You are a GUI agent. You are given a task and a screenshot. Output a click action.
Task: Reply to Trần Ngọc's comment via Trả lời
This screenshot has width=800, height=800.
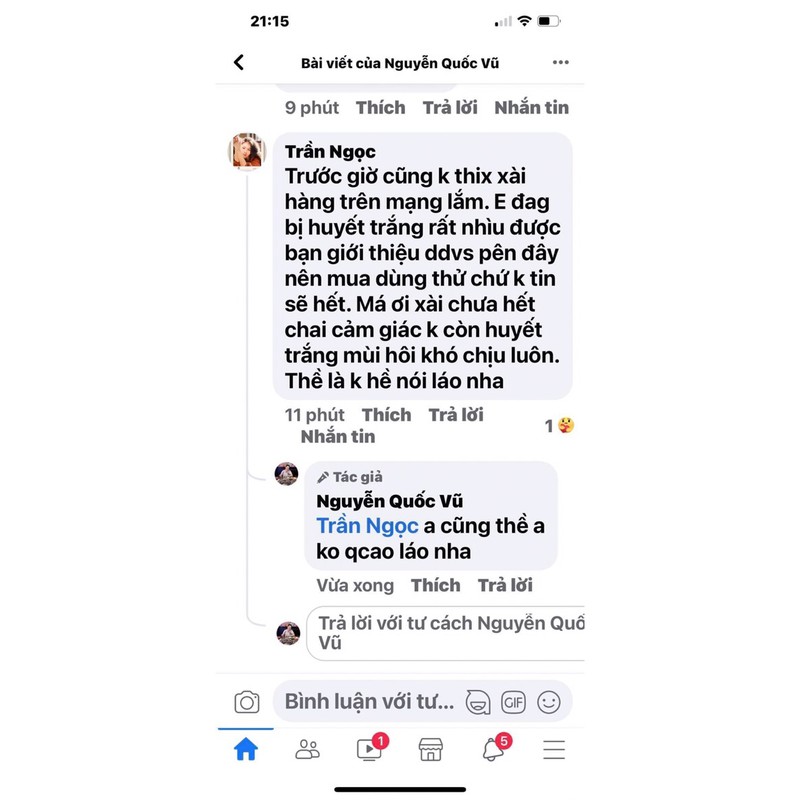pos(456,415)
